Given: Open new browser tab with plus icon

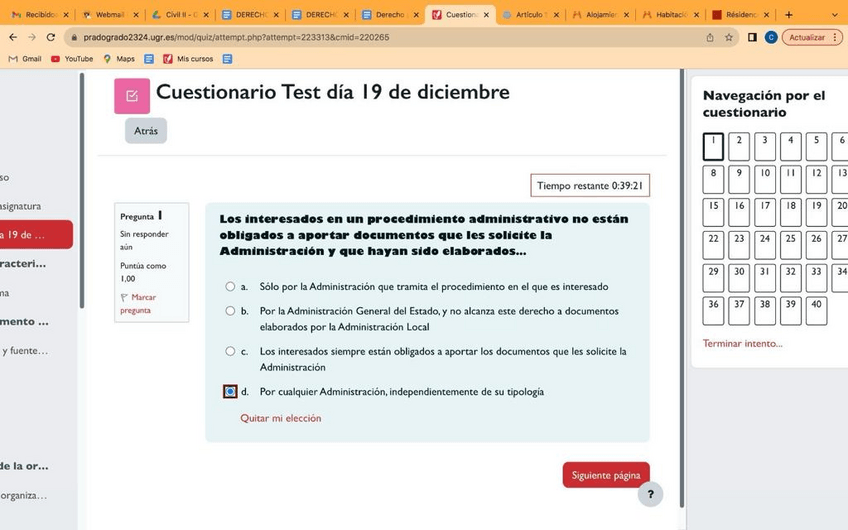Looking at the screenshot, I should coord(789,15).
